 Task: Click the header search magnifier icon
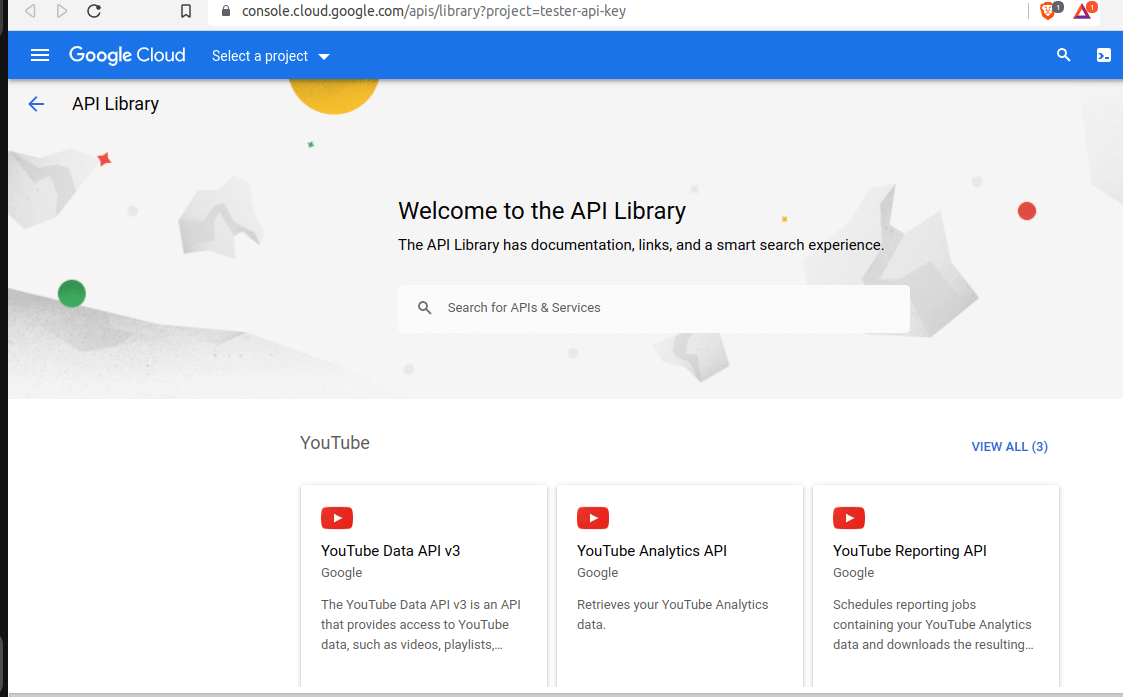point(1064,55)
